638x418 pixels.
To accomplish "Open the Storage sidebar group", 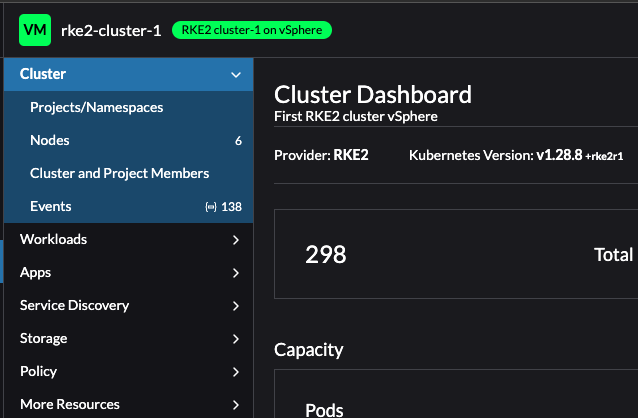I will click(x=129, y=338).
